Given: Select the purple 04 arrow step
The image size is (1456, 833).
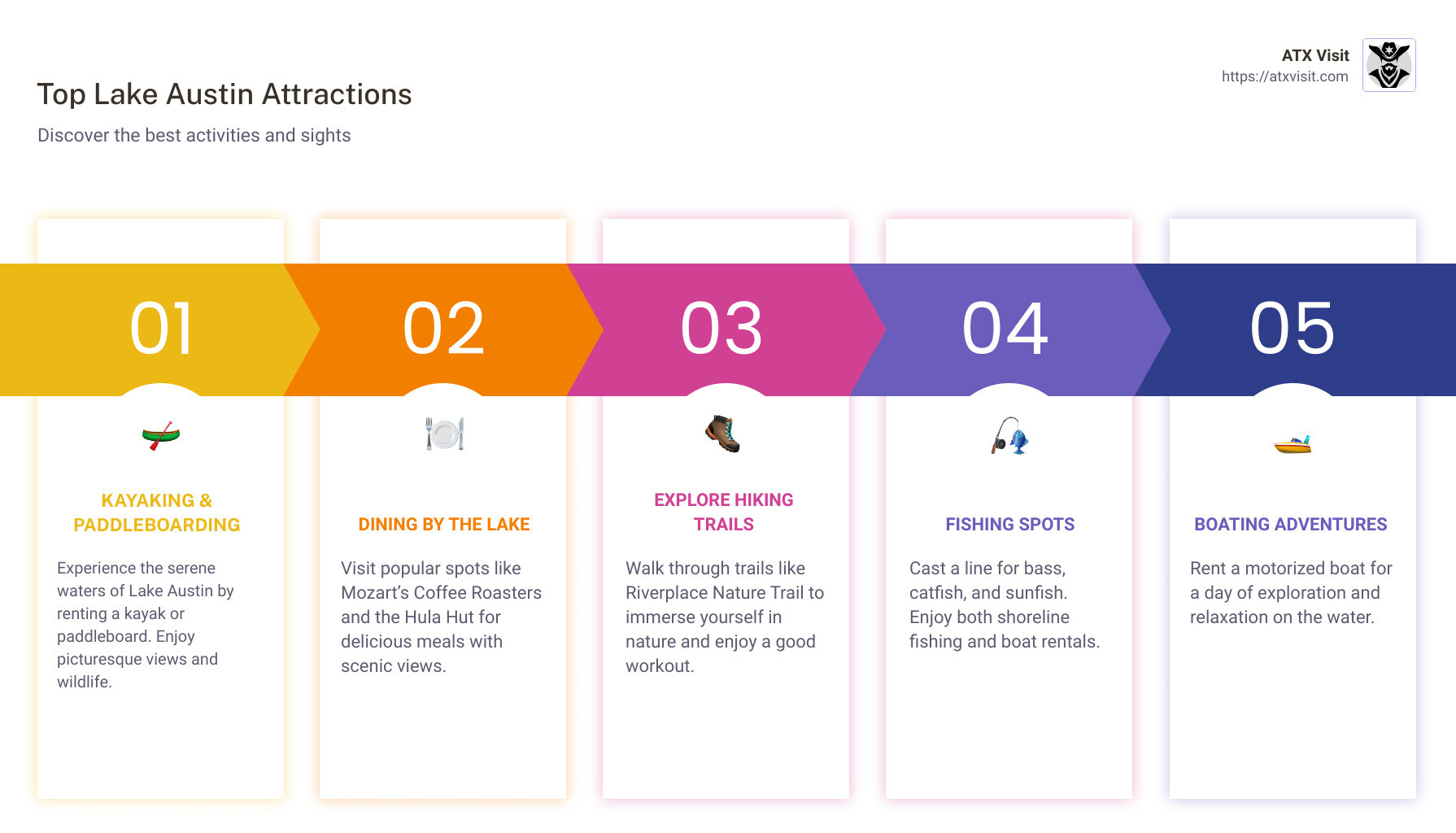Looking at the screenshot, I should coord(1005,329).
